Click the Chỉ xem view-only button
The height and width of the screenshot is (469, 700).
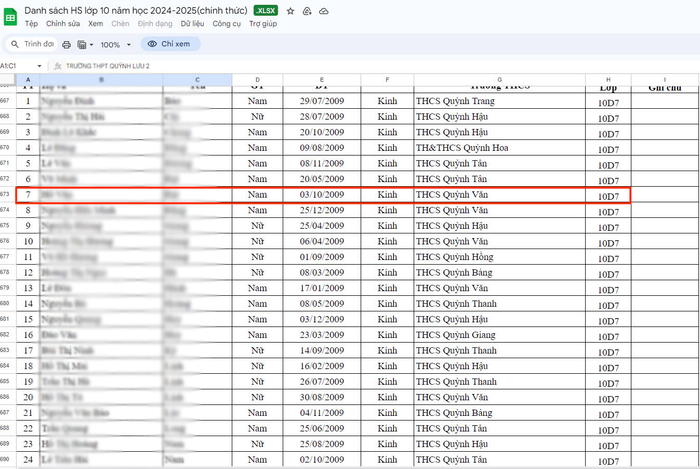pos(170,44)
